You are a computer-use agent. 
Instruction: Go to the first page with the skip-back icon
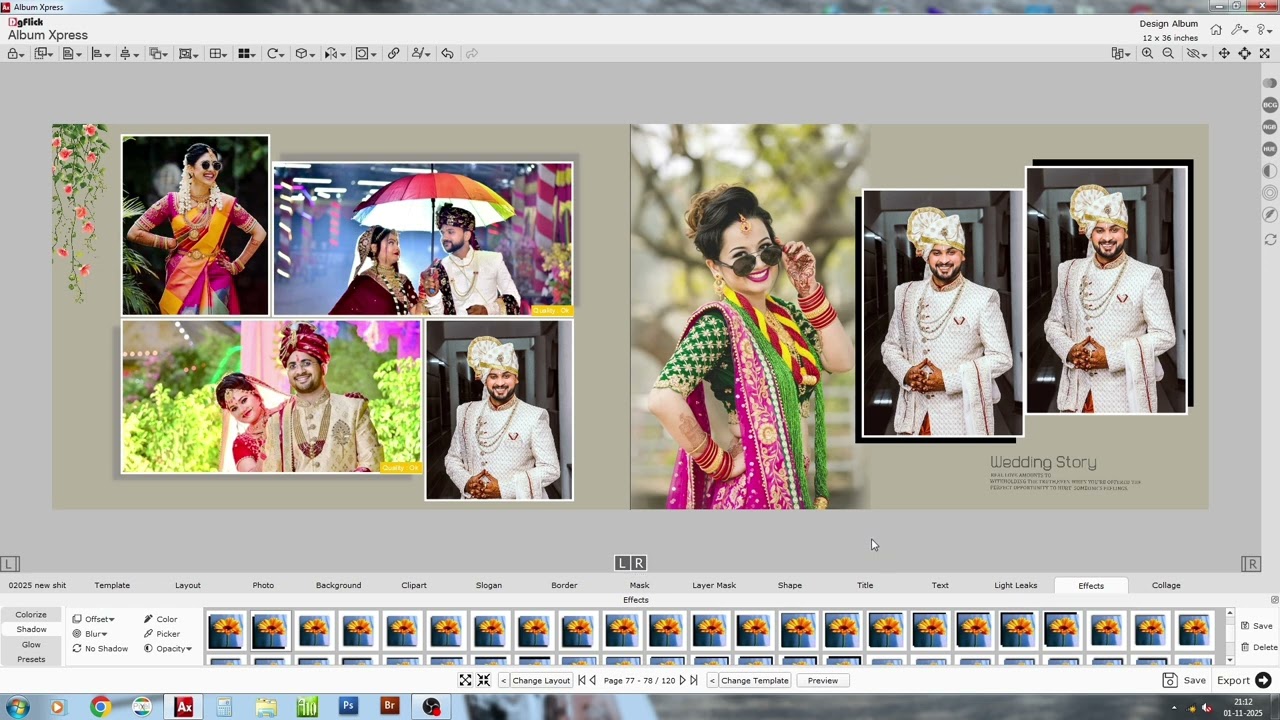point(582,680)
